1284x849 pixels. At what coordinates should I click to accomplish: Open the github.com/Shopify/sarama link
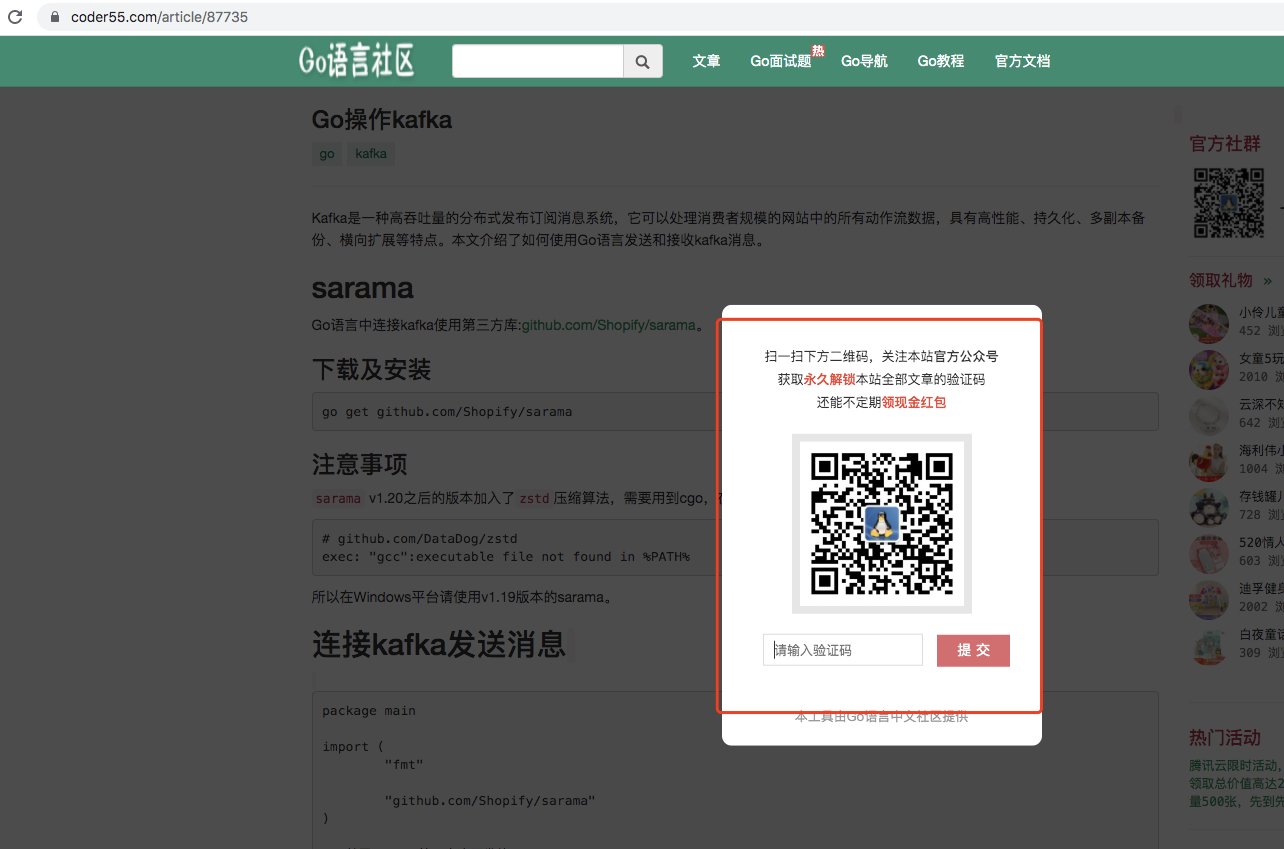pos(608,325)
